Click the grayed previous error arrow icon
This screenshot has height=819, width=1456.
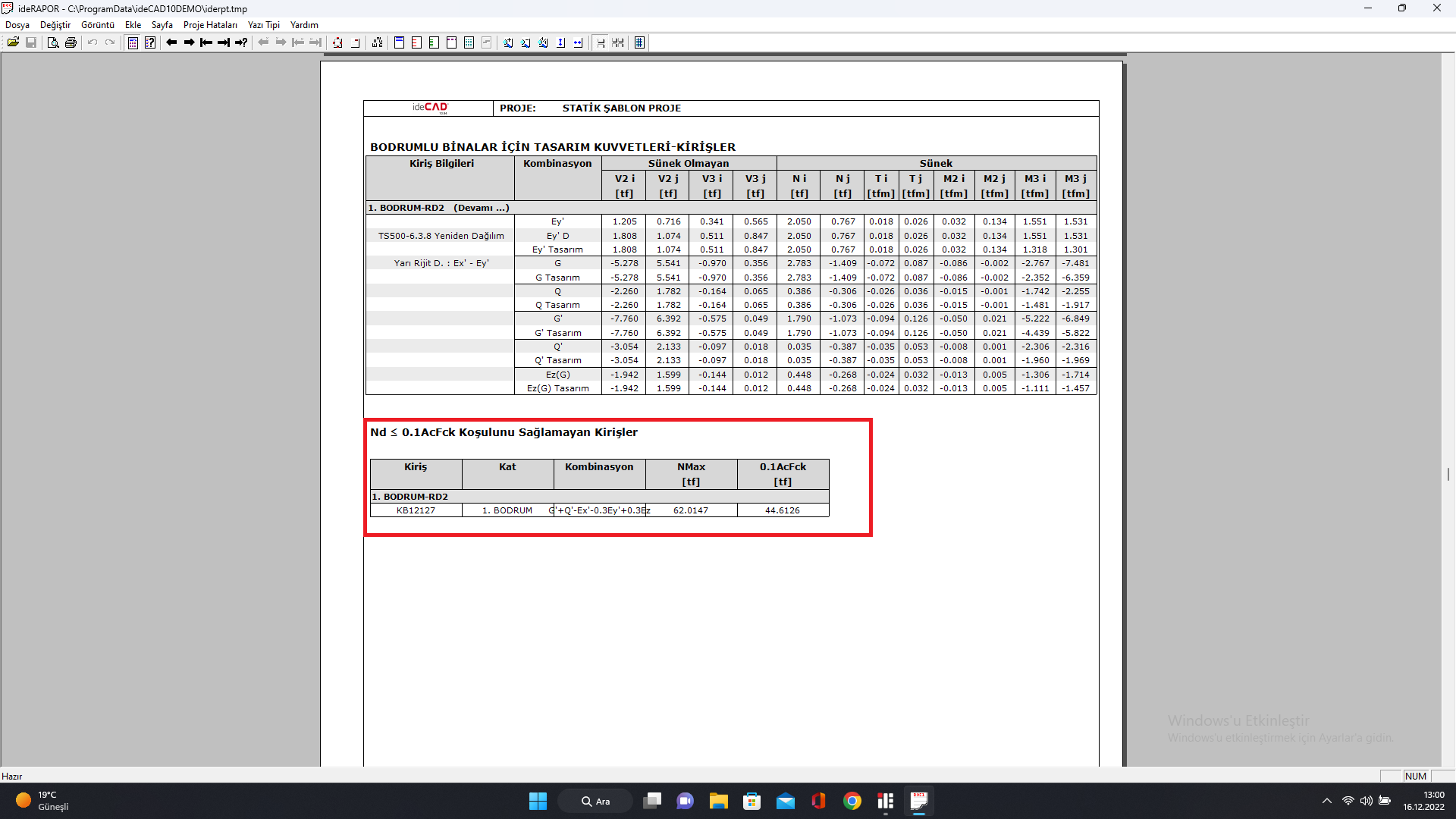263,42
